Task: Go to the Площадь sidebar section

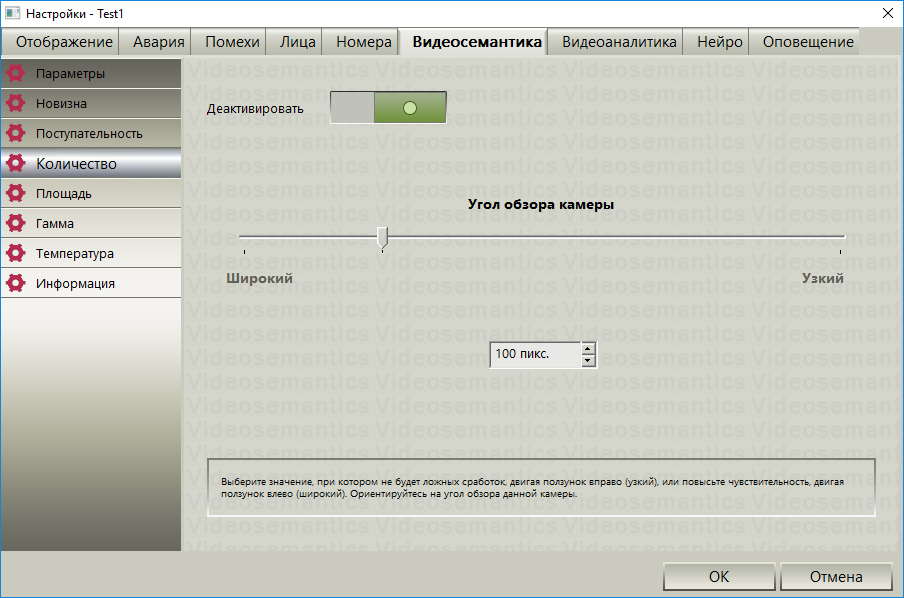Action: point(91,193)
